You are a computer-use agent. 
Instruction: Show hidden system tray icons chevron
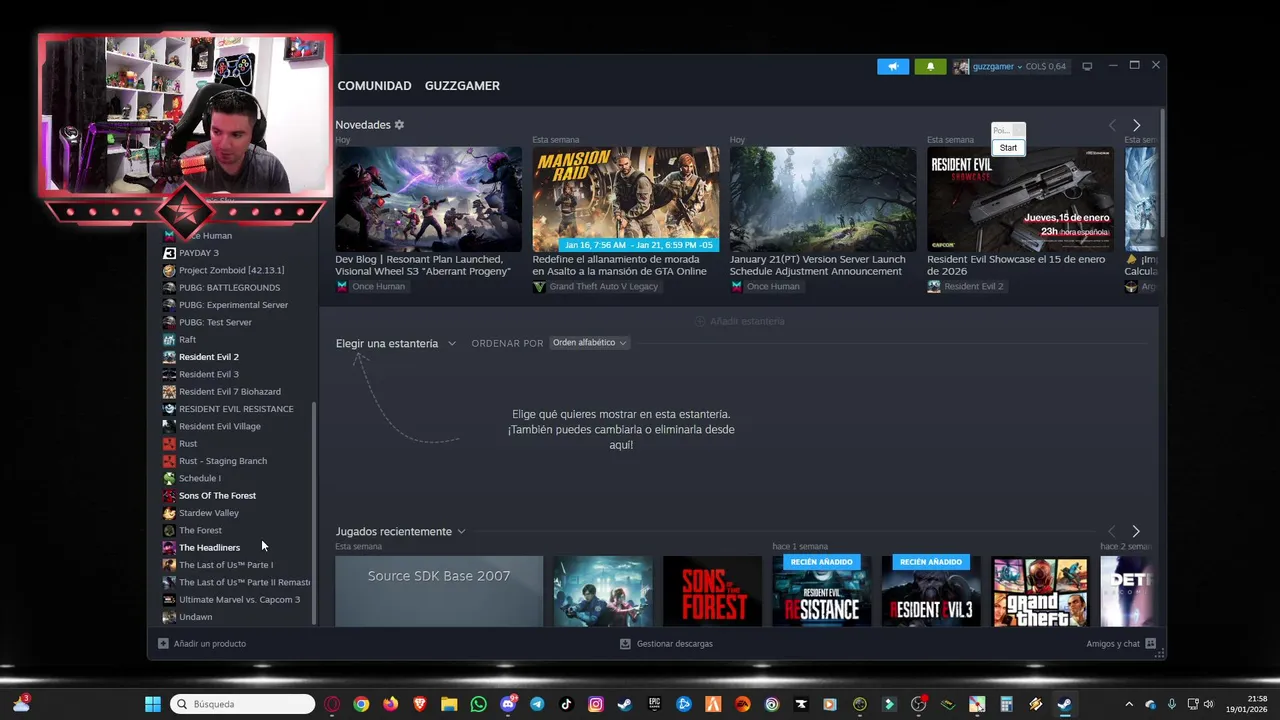1129,704
